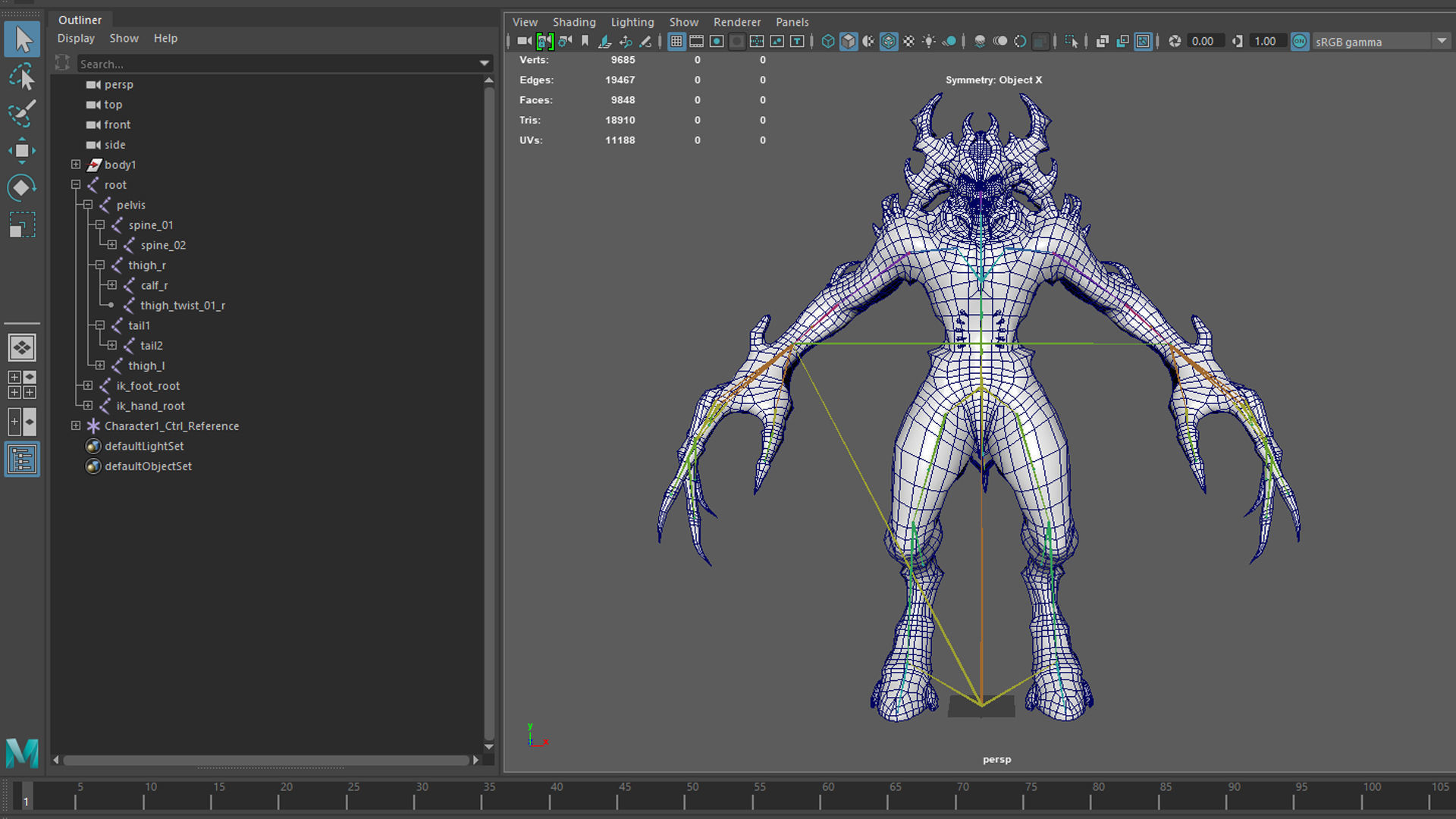
Task: Toggle 2D pan/zoom icon
Action: [626, 42]
